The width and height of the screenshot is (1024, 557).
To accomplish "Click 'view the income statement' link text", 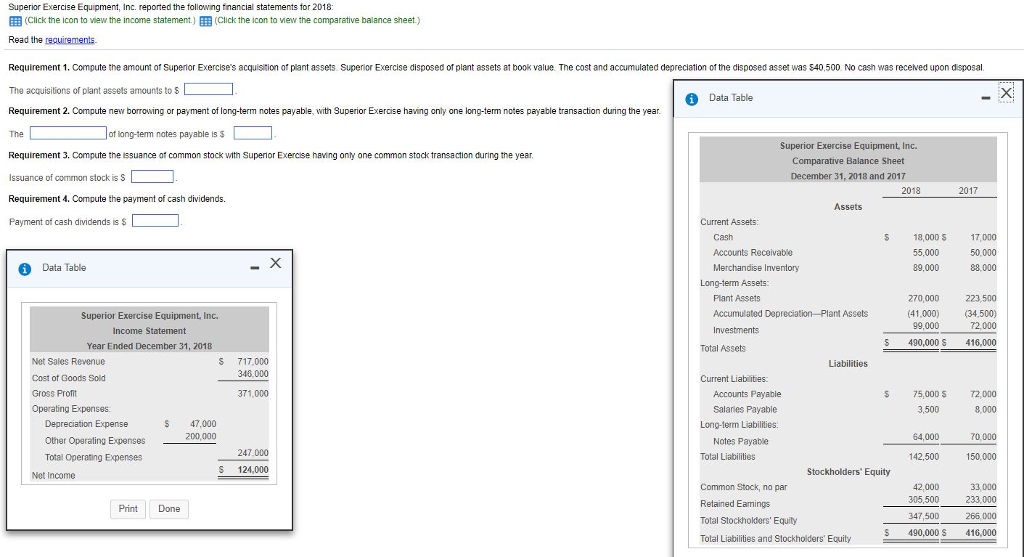I will 110,20.
